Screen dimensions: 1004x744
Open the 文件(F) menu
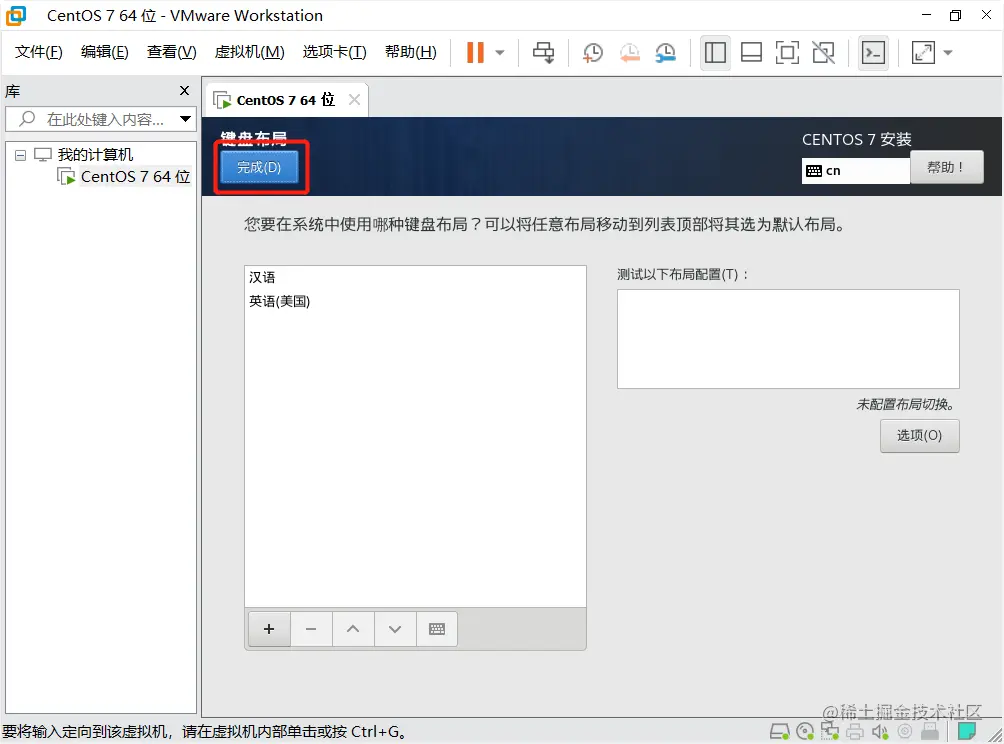pos(38,52)
